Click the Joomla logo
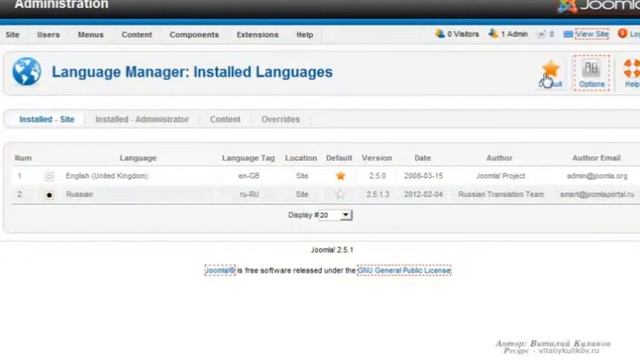The image size is (640, 360). (x=598, y=6)
